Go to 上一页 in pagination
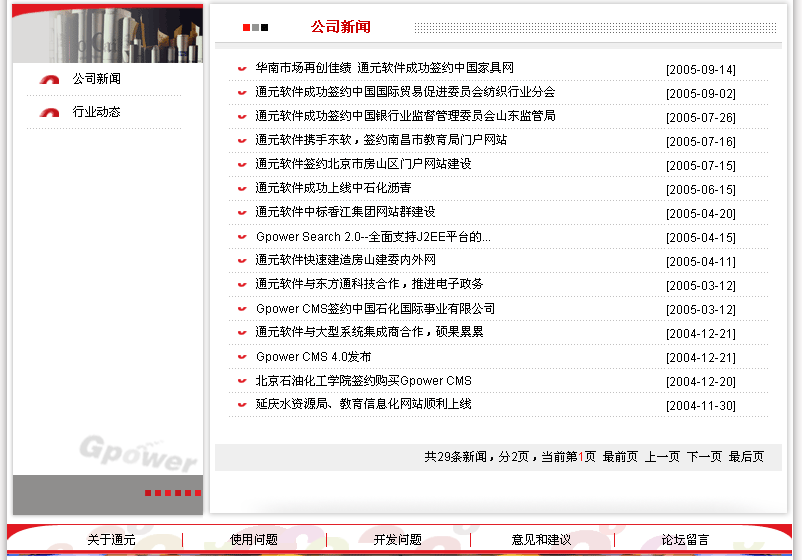Image resolution: width=802 pixels, height=560 pixels. click(x=662, y=457)
